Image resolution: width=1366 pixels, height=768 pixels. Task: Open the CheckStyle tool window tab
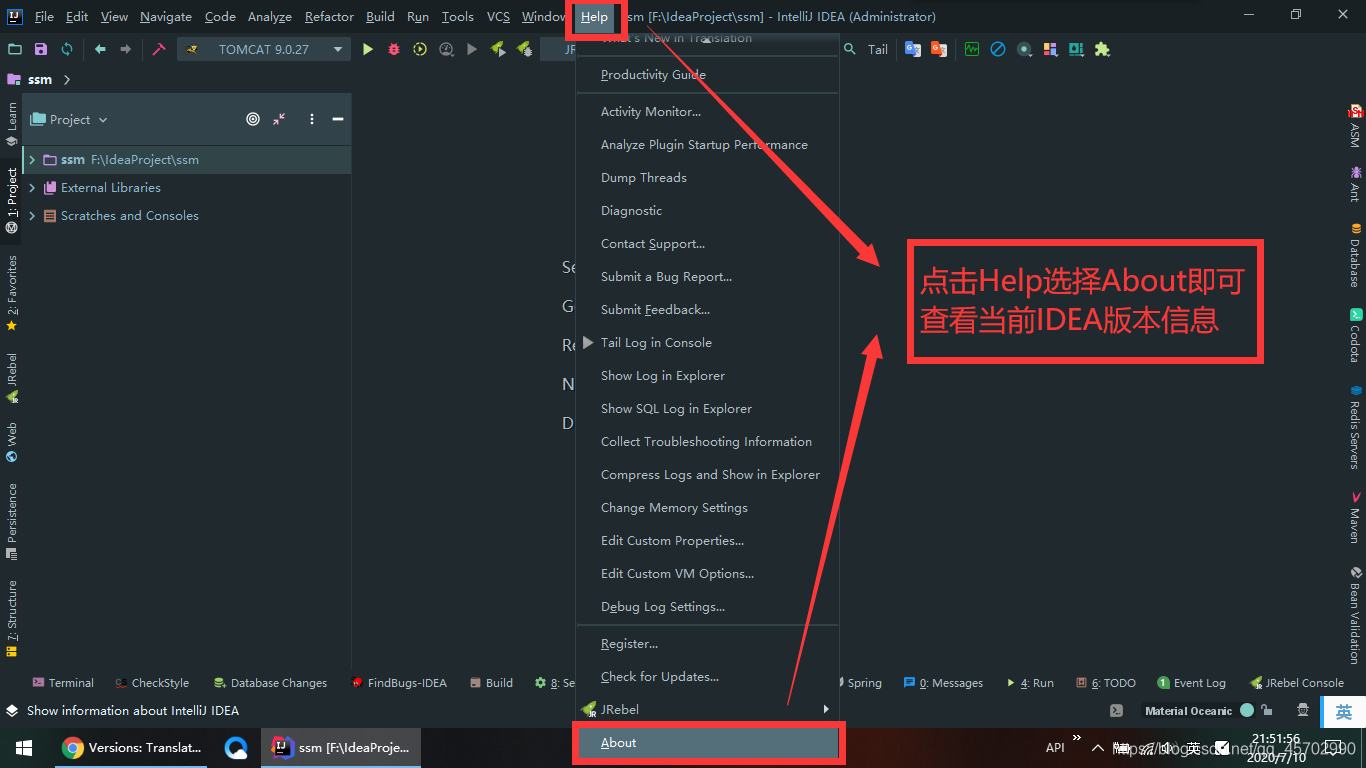coord(152,683)
